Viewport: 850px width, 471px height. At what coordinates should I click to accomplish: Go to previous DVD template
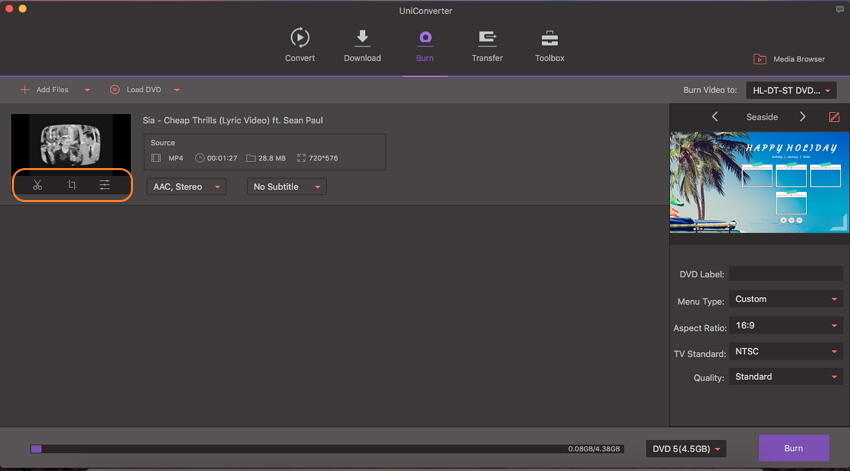pyautogui.click(x=715, y=117)
